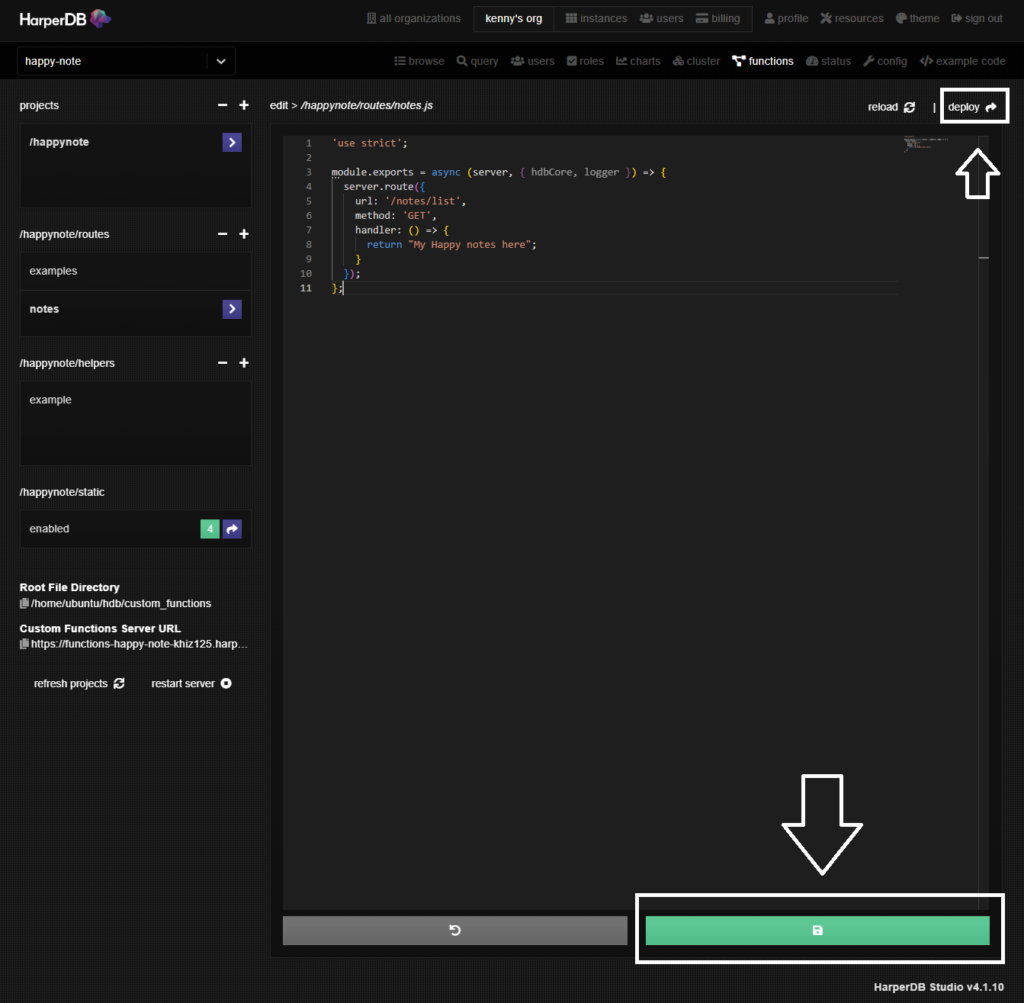The width and height of the screenshot is (1024, 1003).
Task: Select the /happynote project
Action: (135, 142)
